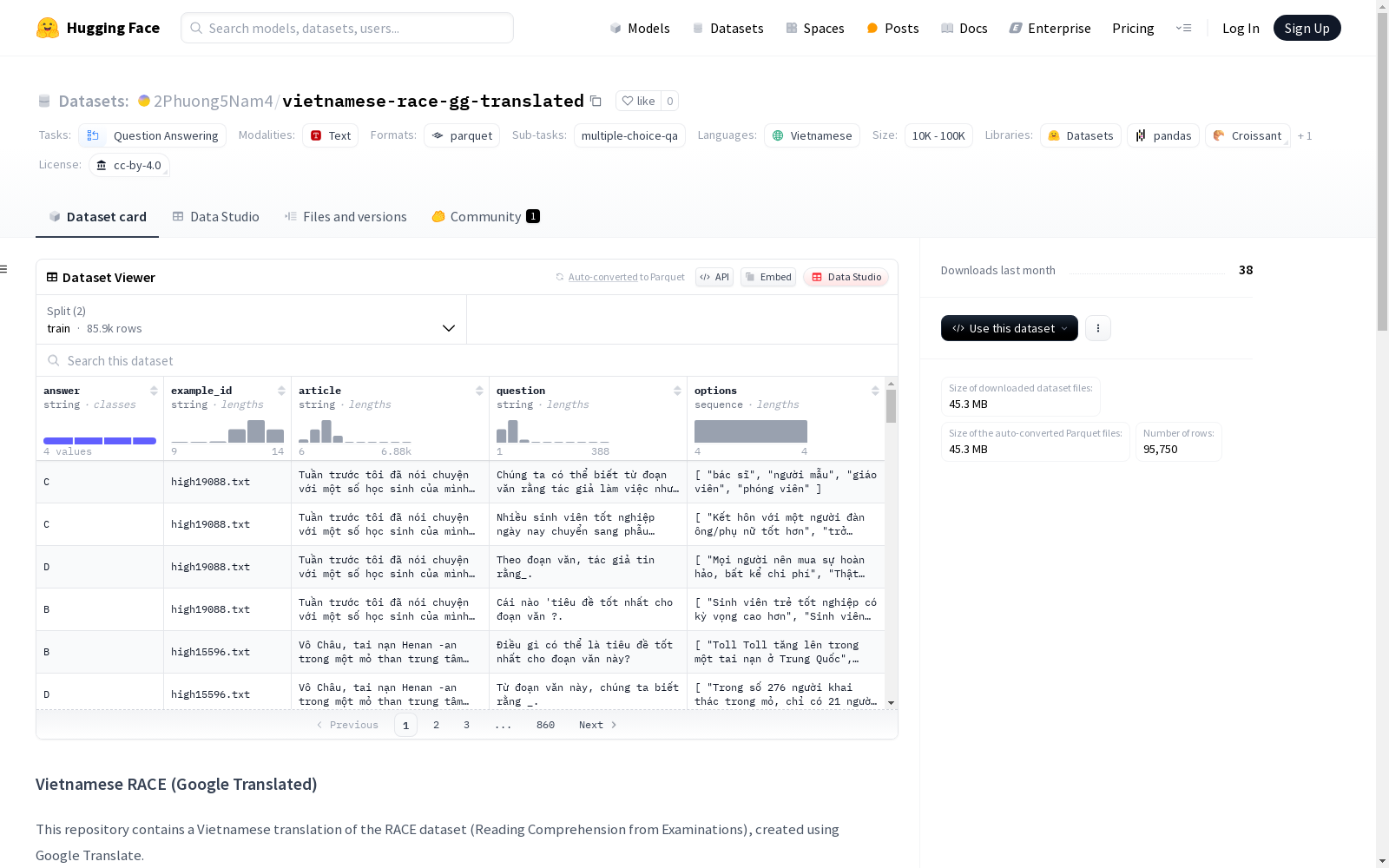The width and height of the screenshot is (1389, 868).
Task: Click the Auto-converted link
Action: pyautogui.click(x=603, y=277)
